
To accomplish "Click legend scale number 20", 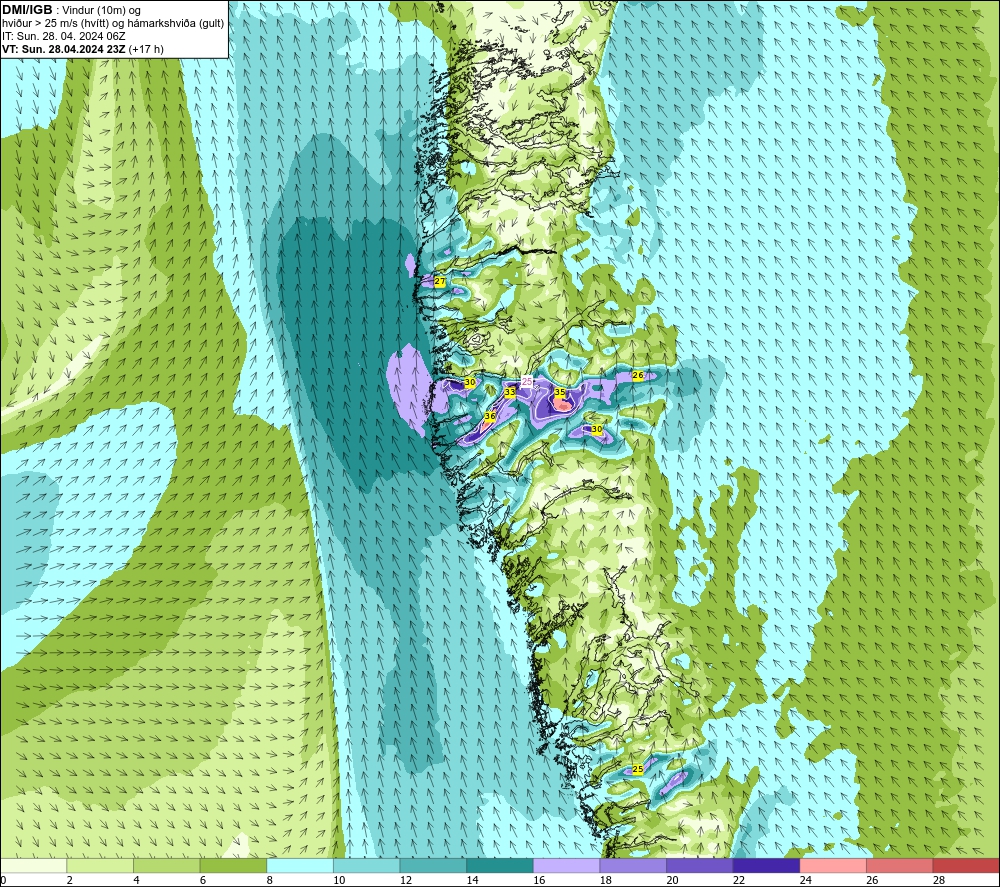I will coord(672,880).
